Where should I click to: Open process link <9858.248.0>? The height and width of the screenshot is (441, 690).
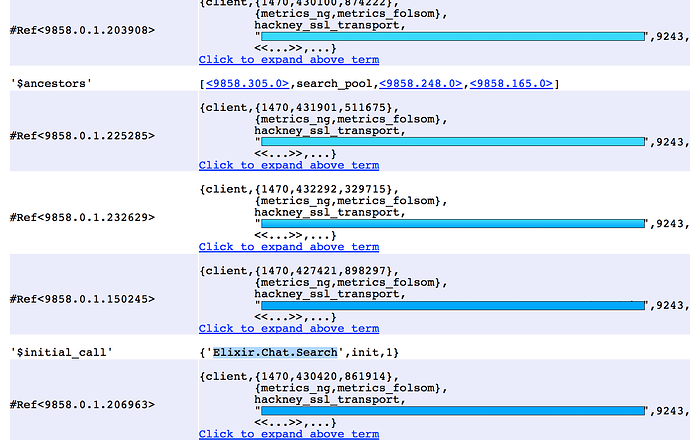coord(421,84)
